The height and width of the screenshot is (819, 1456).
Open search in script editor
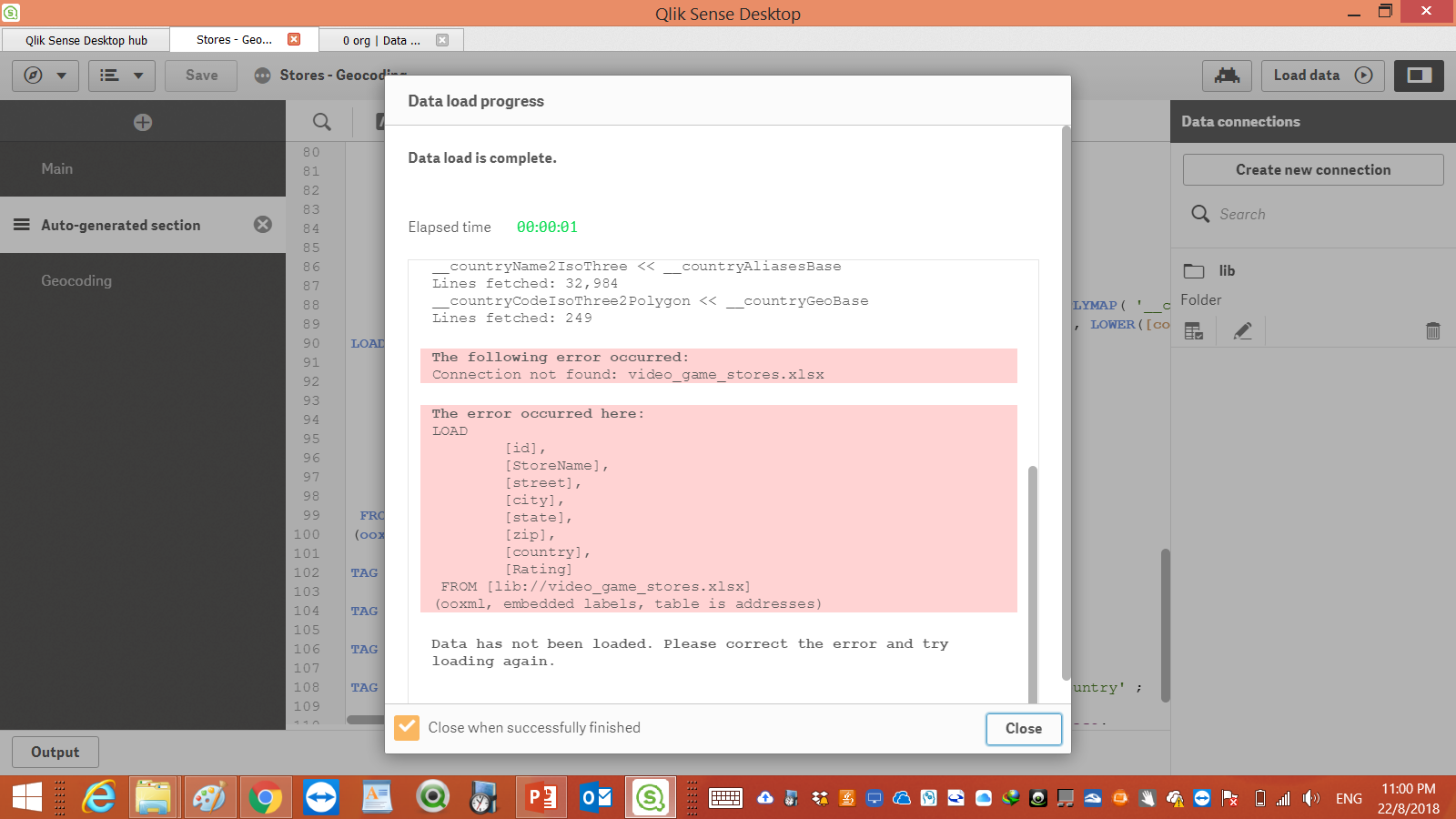[322, 122]
